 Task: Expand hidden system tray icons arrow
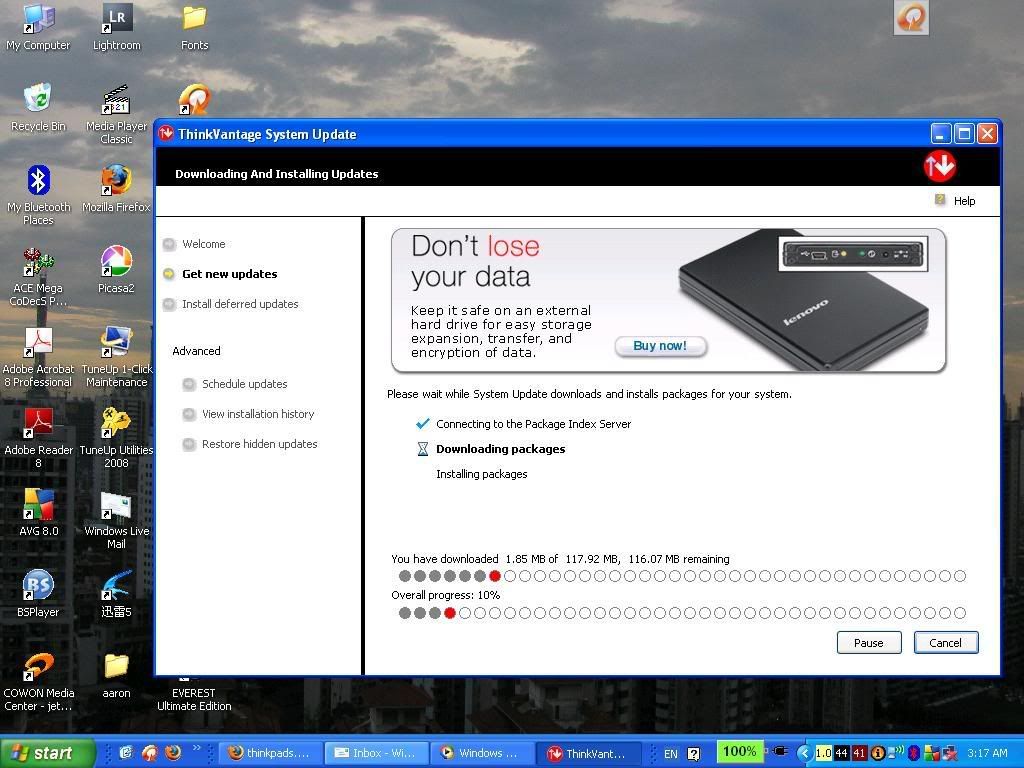[x=805, y=753]
